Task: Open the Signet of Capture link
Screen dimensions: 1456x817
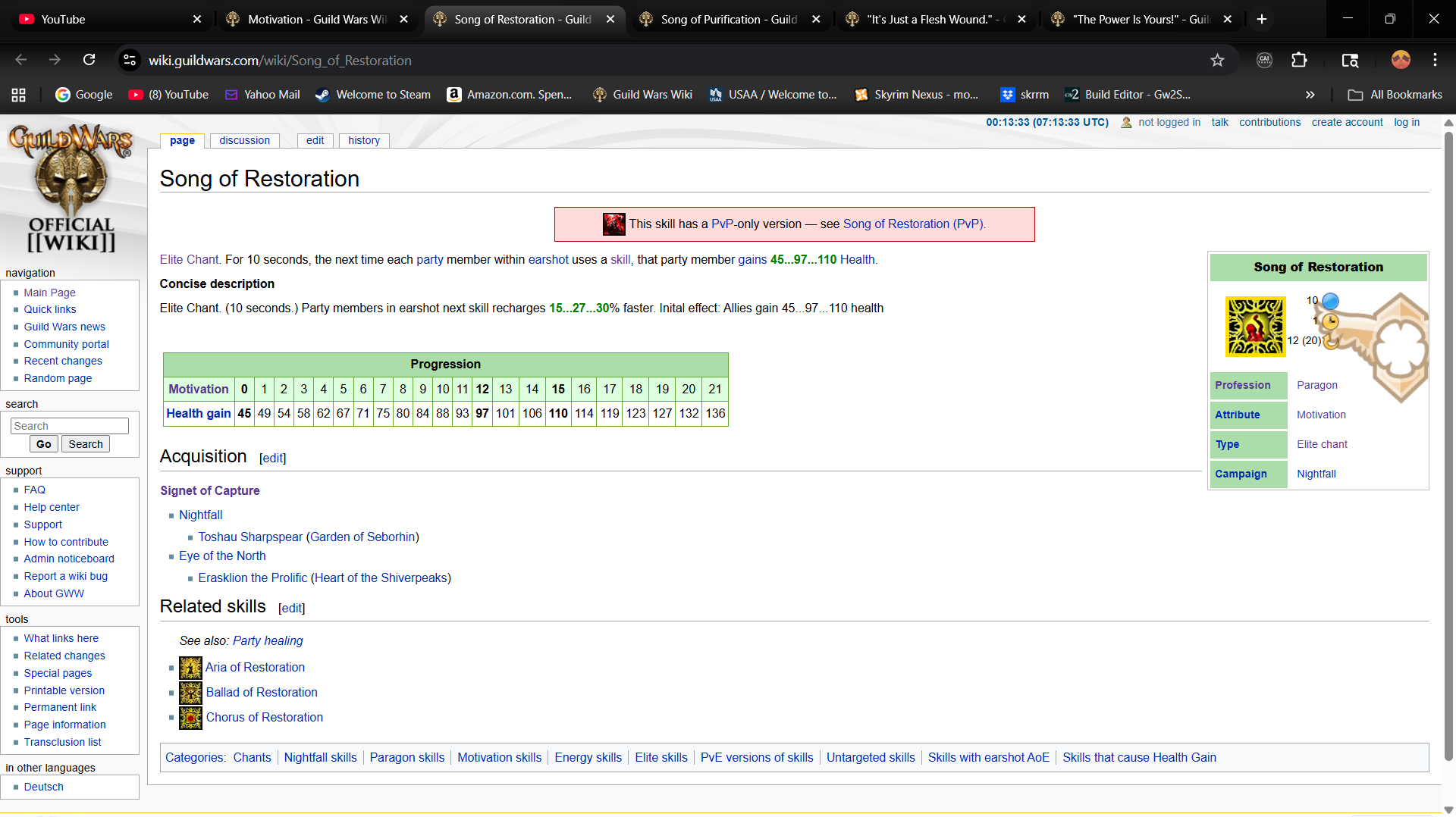Action: (210, 490)
